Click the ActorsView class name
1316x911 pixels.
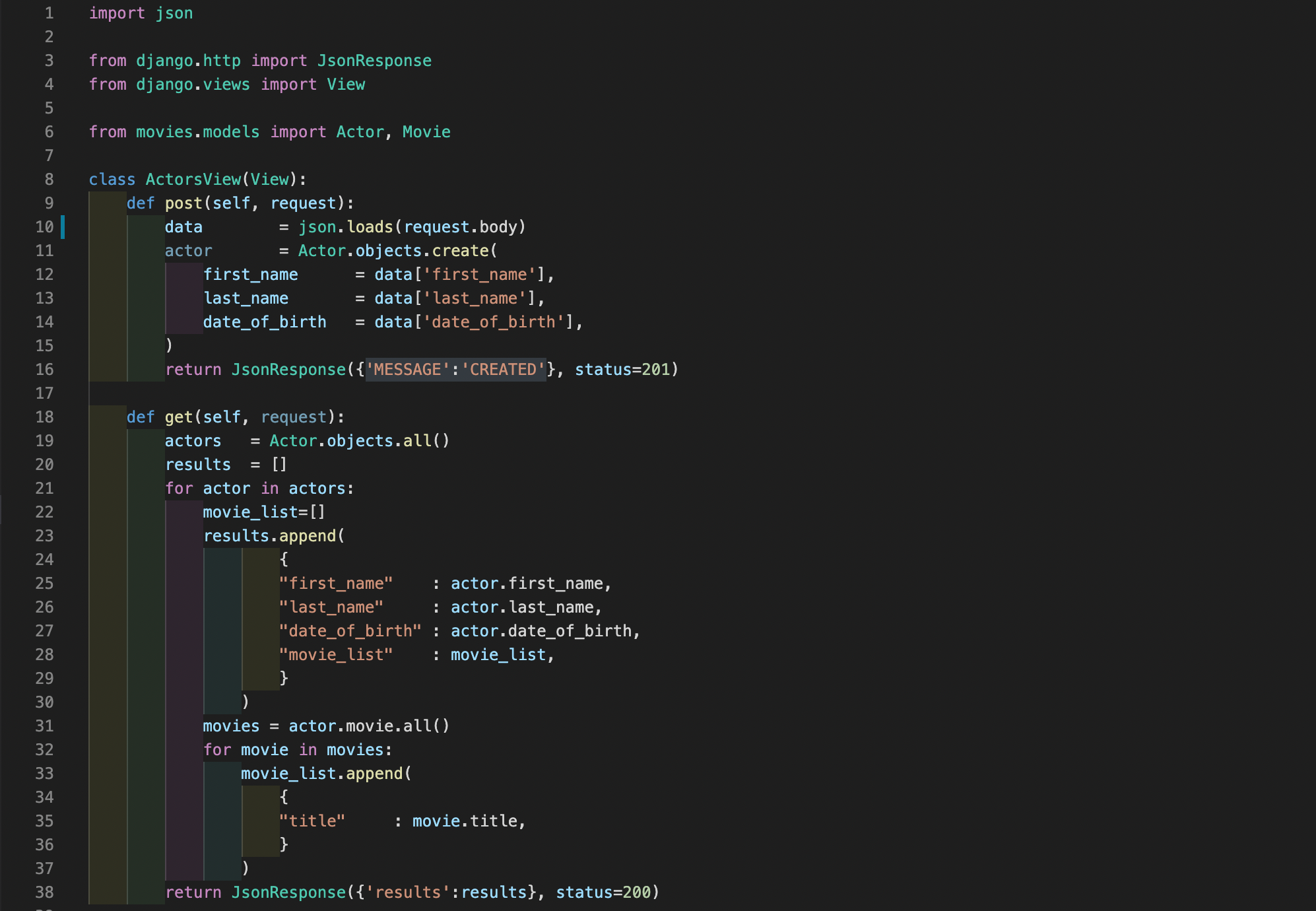(x=193, y=180)
